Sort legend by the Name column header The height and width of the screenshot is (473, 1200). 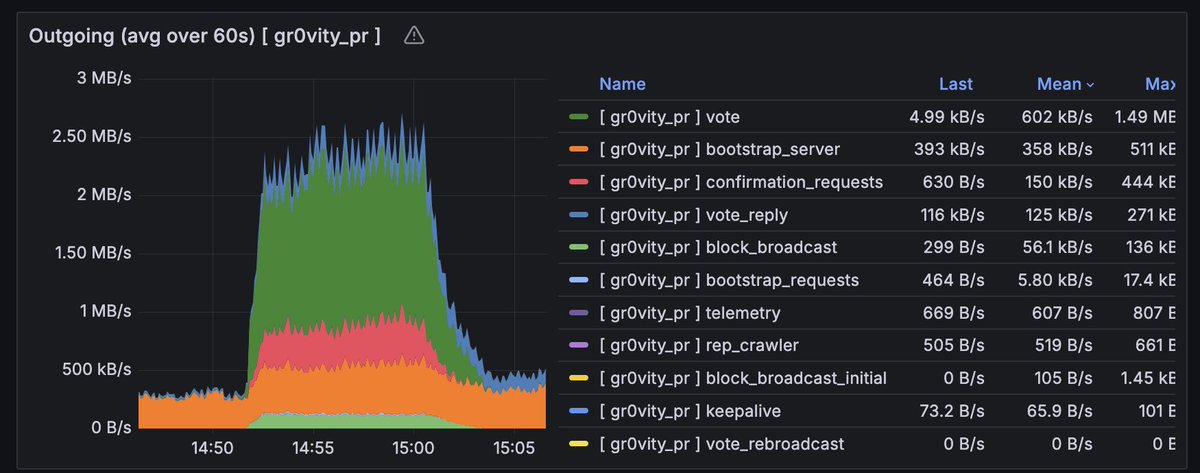622,84
